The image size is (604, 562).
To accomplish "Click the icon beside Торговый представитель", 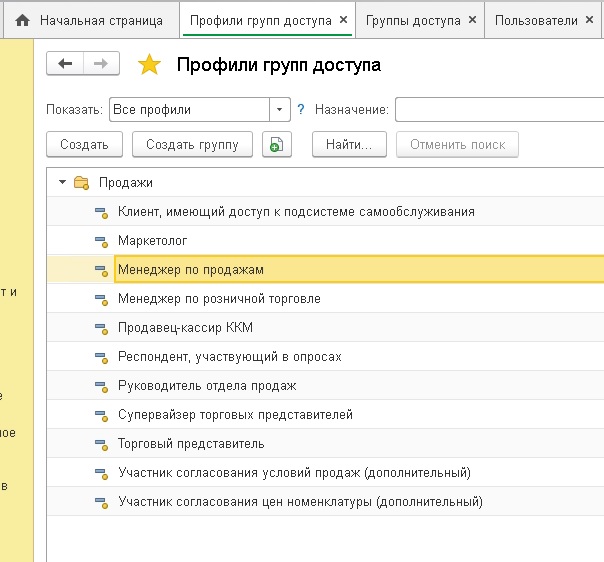I will (x=101, y=444).
